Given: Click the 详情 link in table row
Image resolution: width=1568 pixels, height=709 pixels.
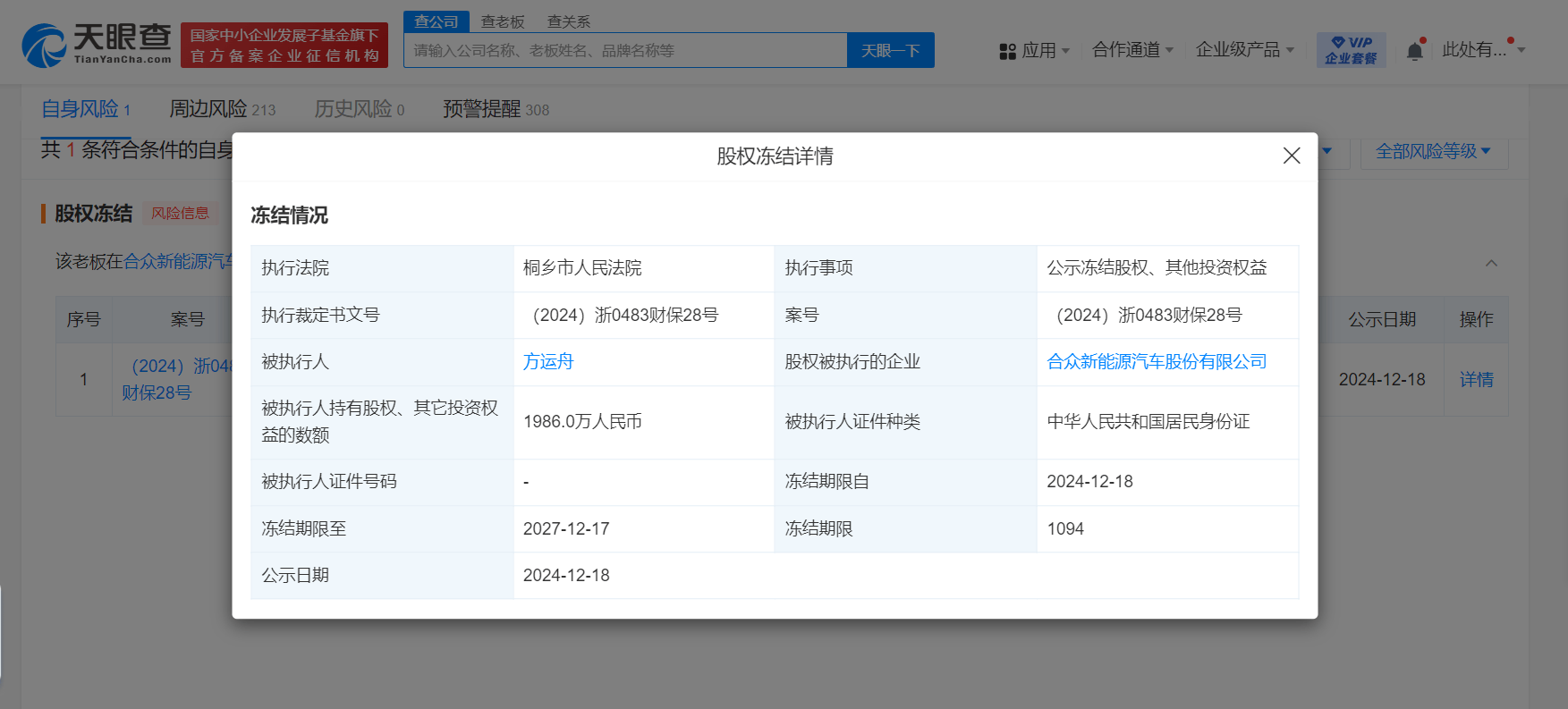Looking at the screenshot, I should (1477, 380).
